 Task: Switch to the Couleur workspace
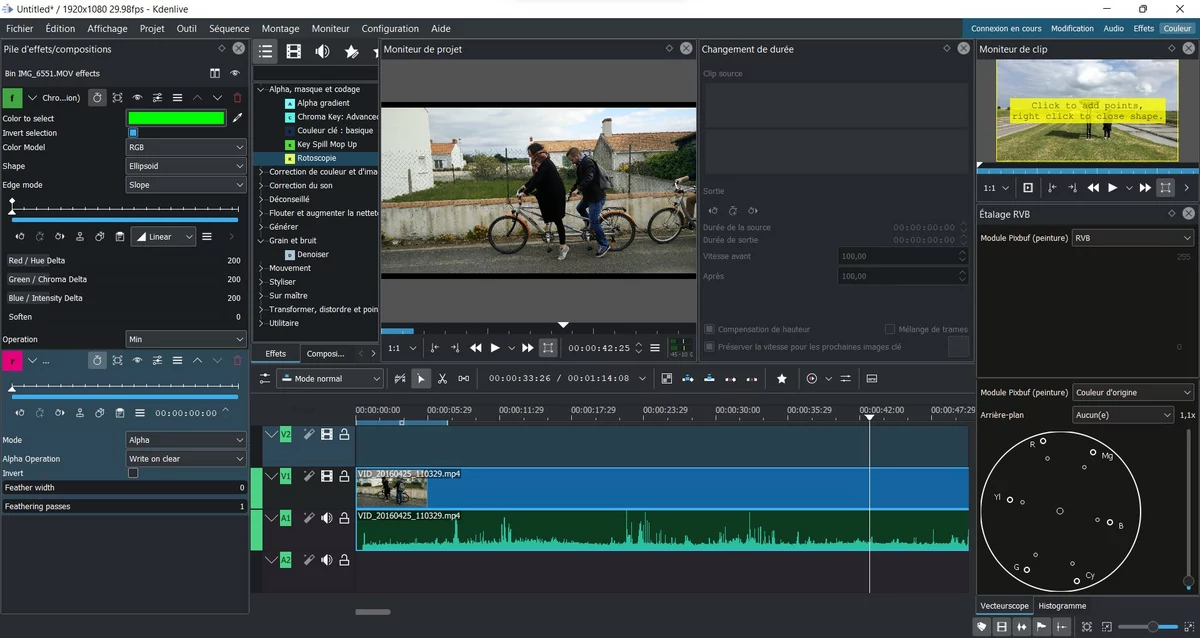1178,29
